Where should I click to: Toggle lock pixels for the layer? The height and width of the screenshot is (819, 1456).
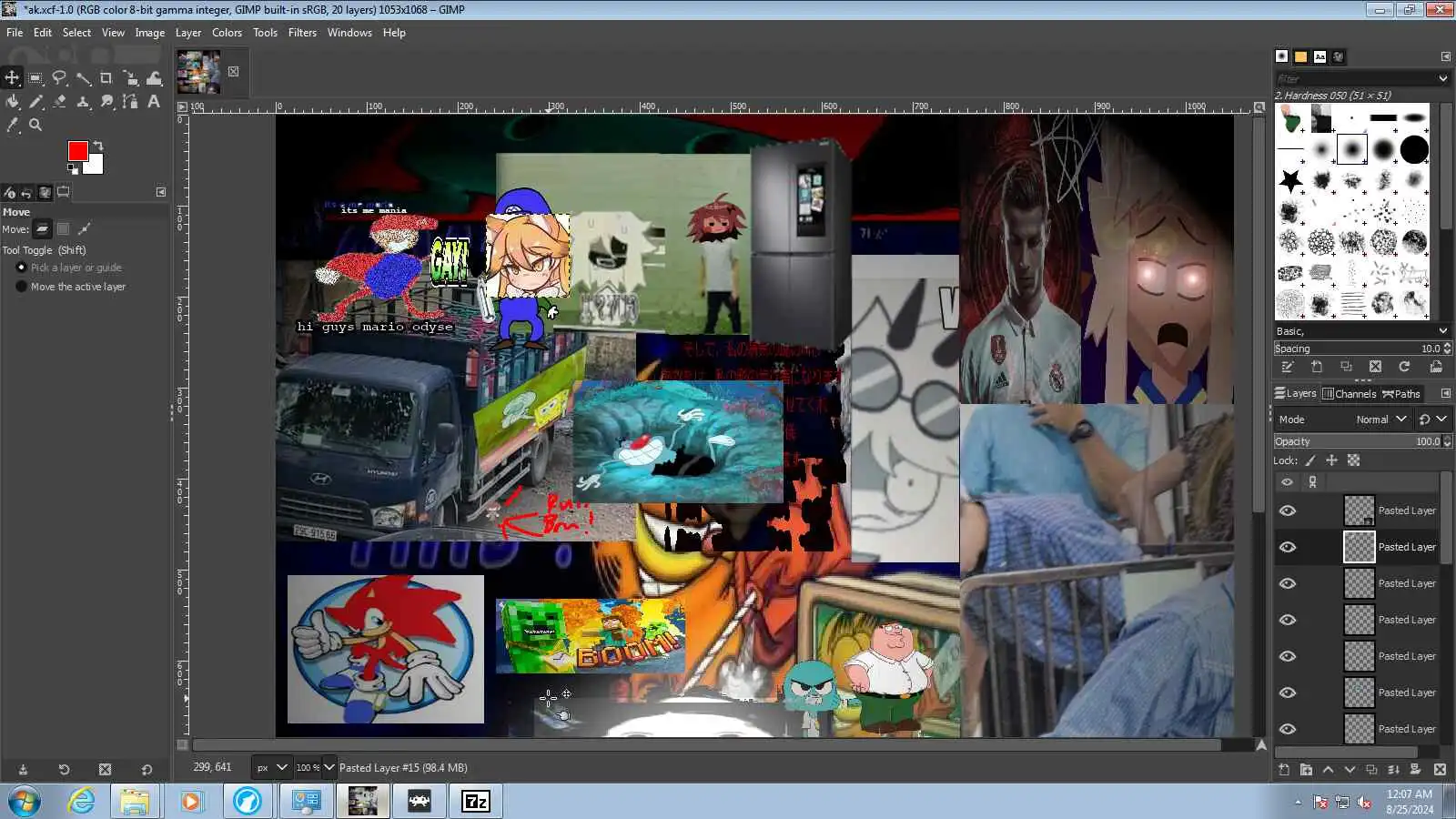point(1310,460)
